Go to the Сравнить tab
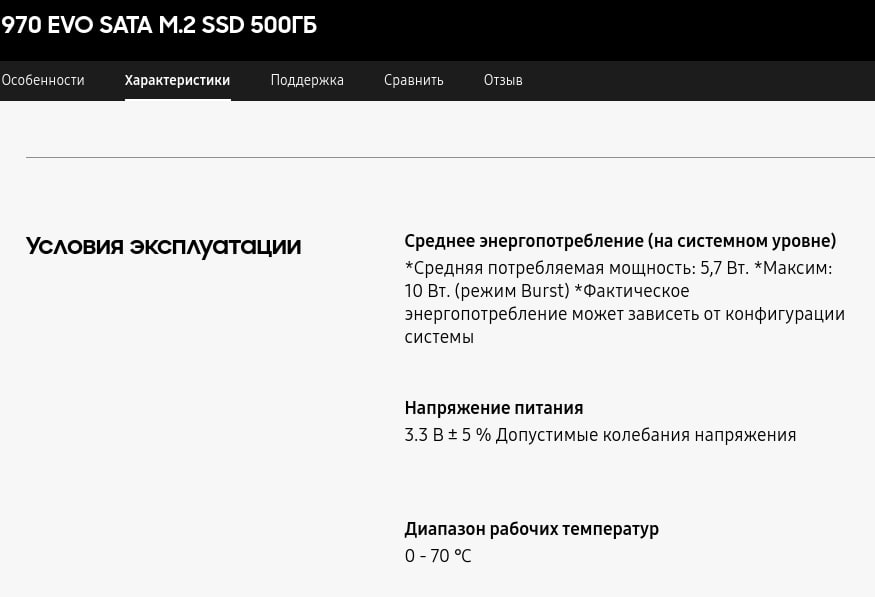Screen dimensions: 875x597 [x=414, y=80]
